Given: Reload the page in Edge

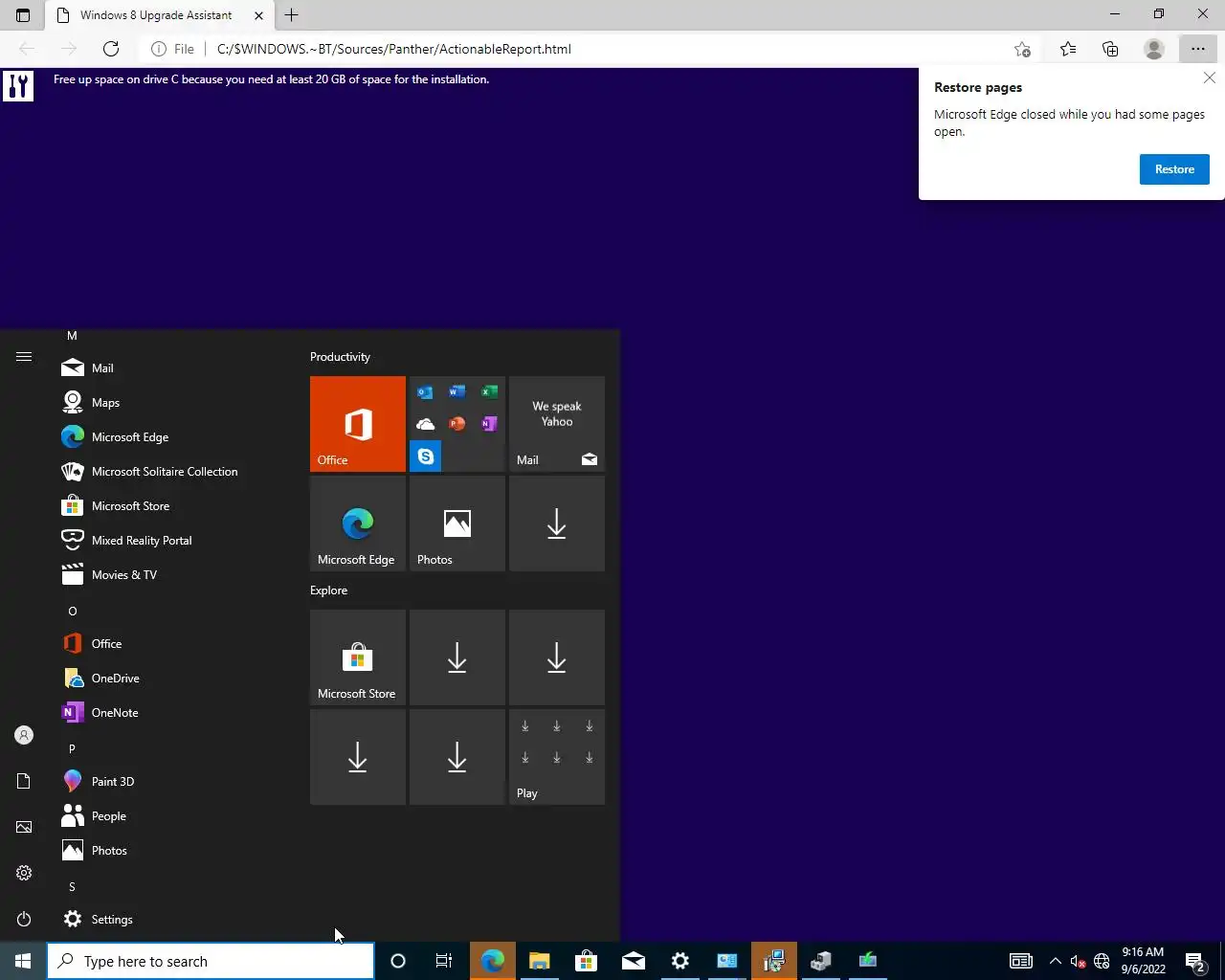Looking at the screenshot, I should pyautogui.click(x=111, y=49).
